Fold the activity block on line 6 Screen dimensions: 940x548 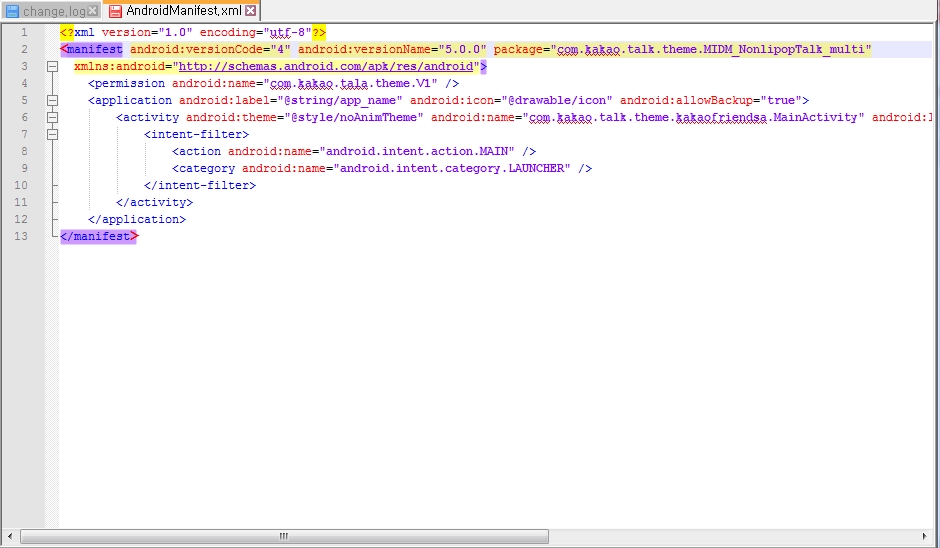tap(52, 118)
